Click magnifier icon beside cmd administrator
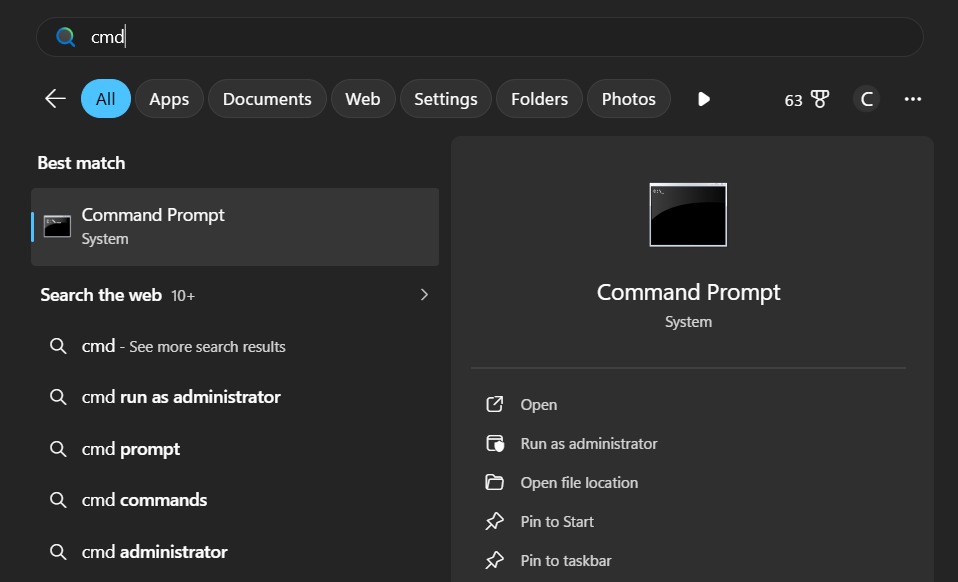958x582 pixels. 58,552
